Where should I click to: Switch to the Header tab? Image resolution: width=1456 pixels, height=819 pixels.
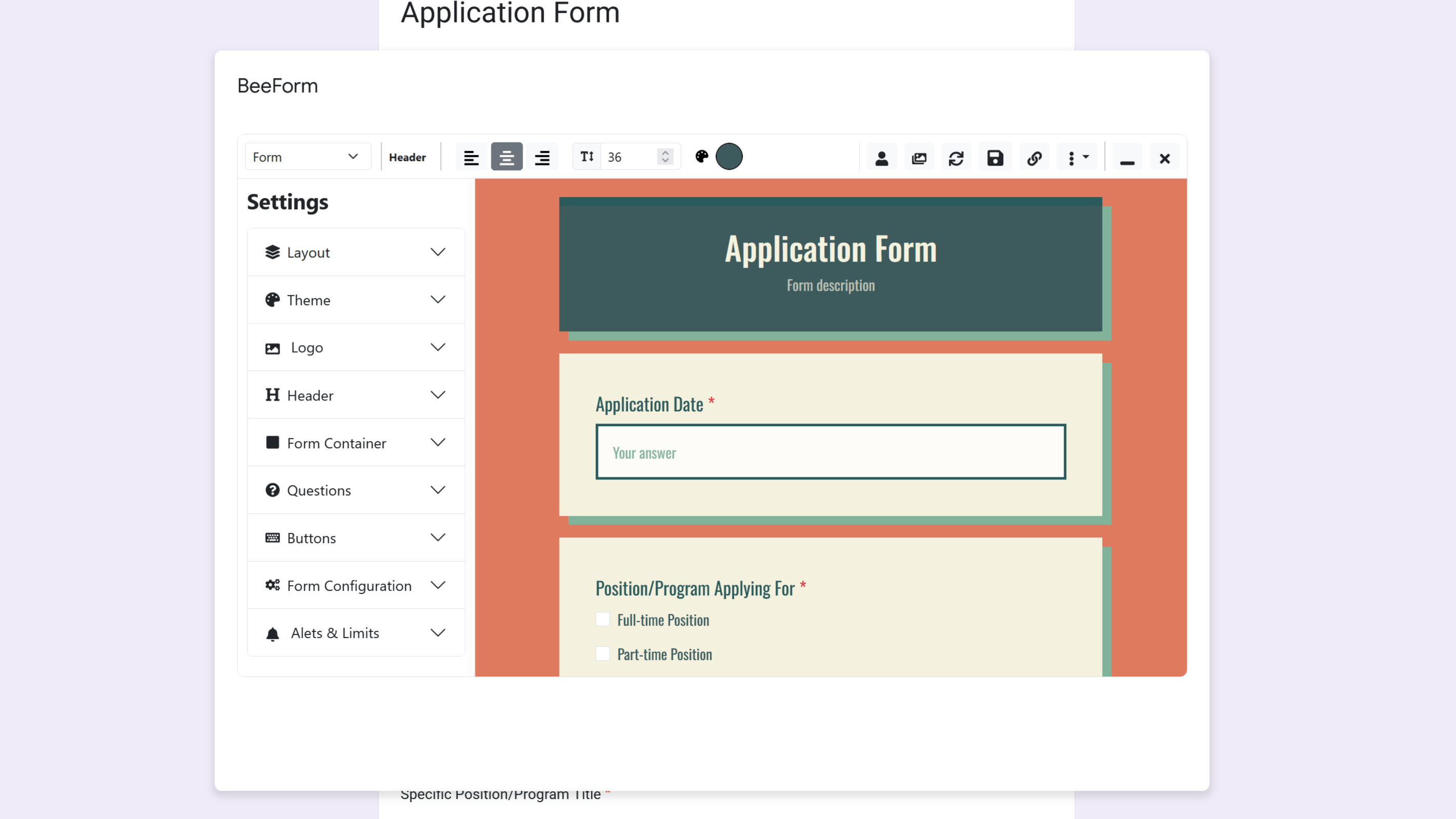coord(408,156)
